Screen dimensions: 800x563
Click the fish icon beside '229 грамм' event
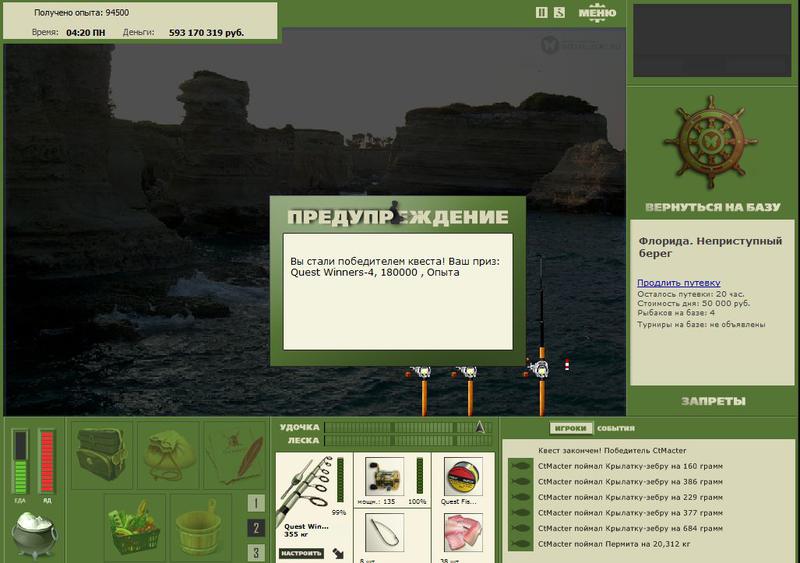click(x=520, y=497)
